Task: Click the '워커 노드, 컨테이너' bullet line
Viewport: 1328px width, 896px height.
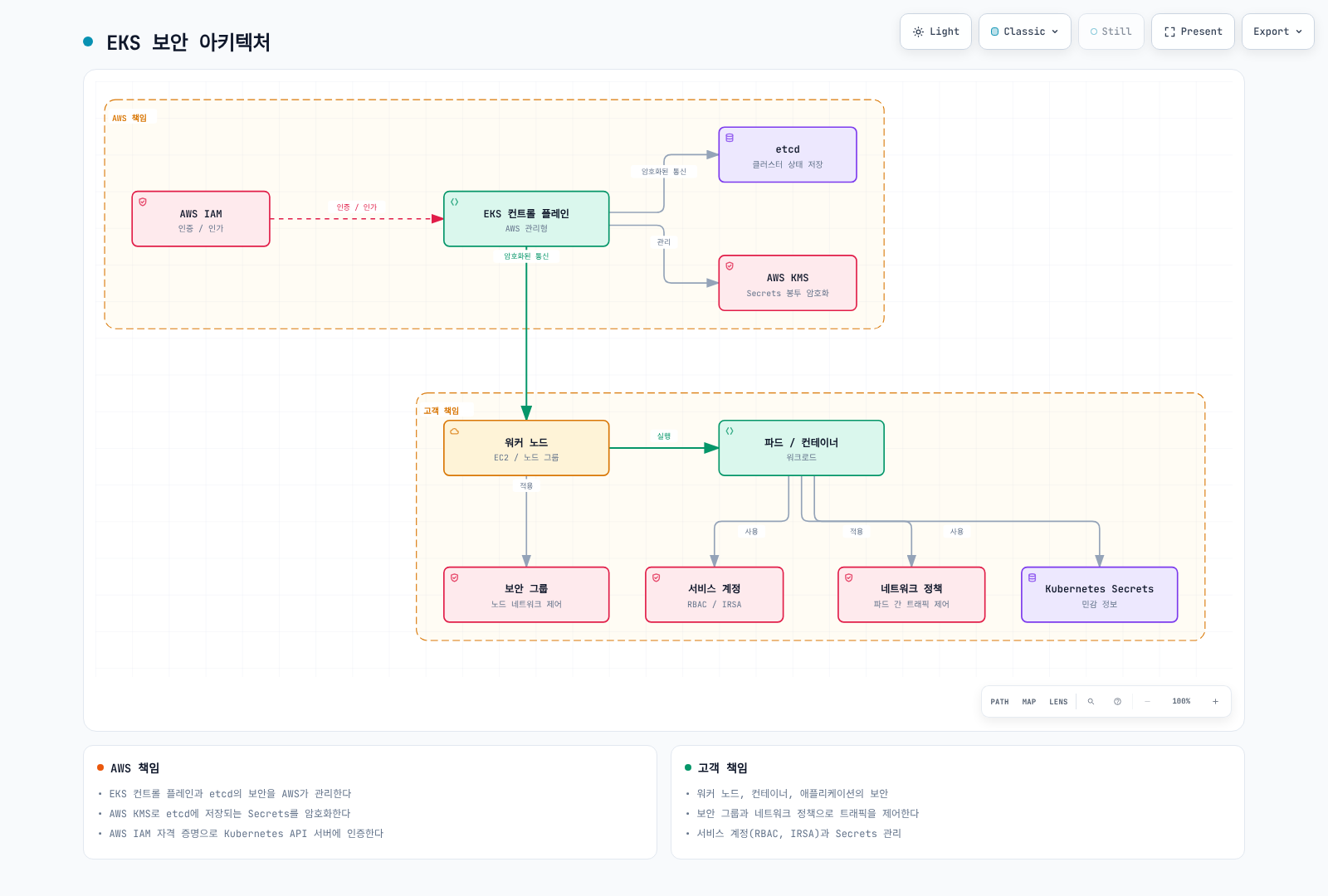Action: [x=792, y=794]
